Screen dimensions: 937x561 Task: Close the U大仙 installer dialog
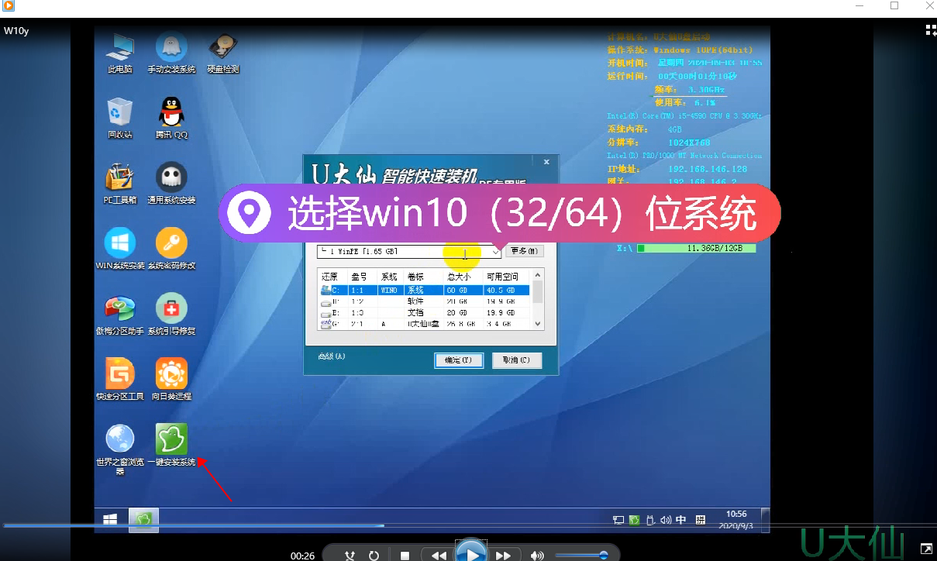546,162
